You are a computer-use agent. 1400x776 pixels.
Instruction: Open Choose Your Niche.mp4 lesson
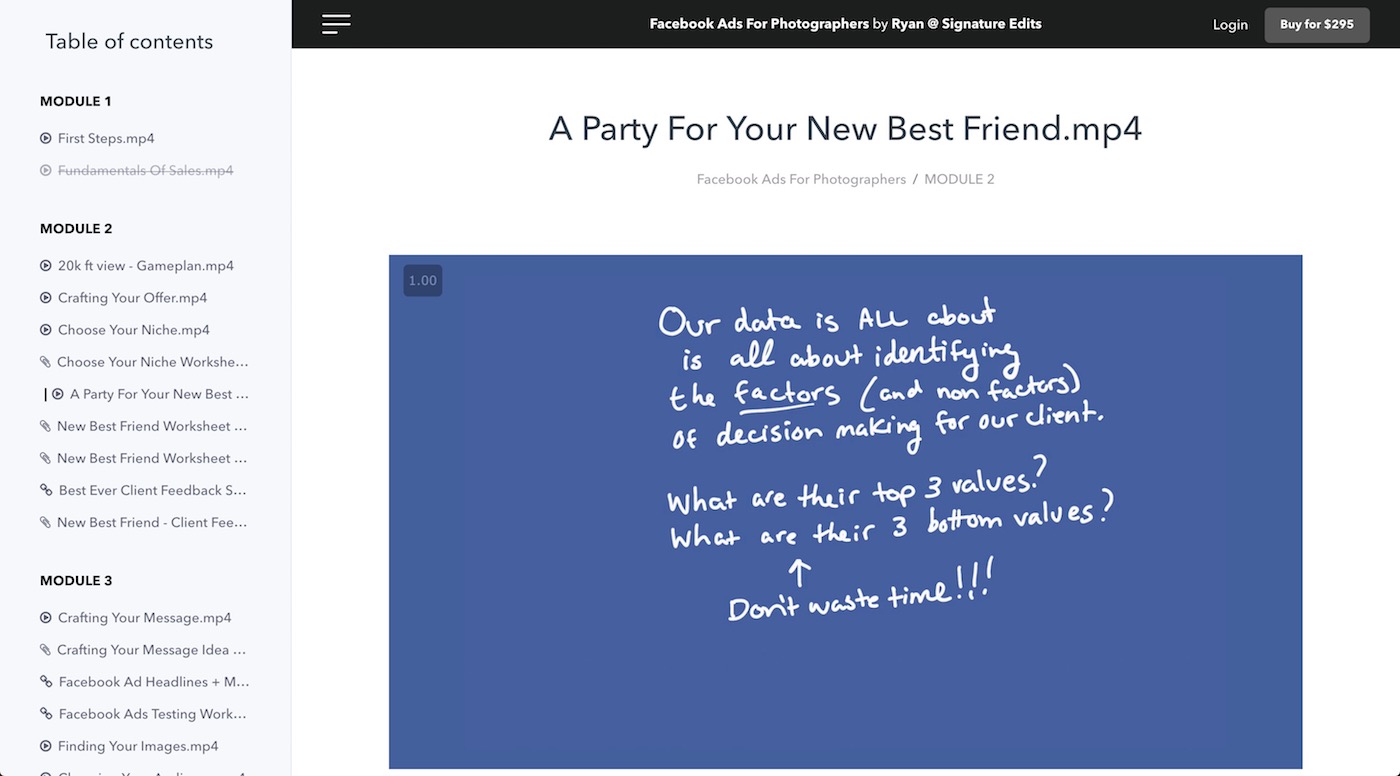click(133, 330)
